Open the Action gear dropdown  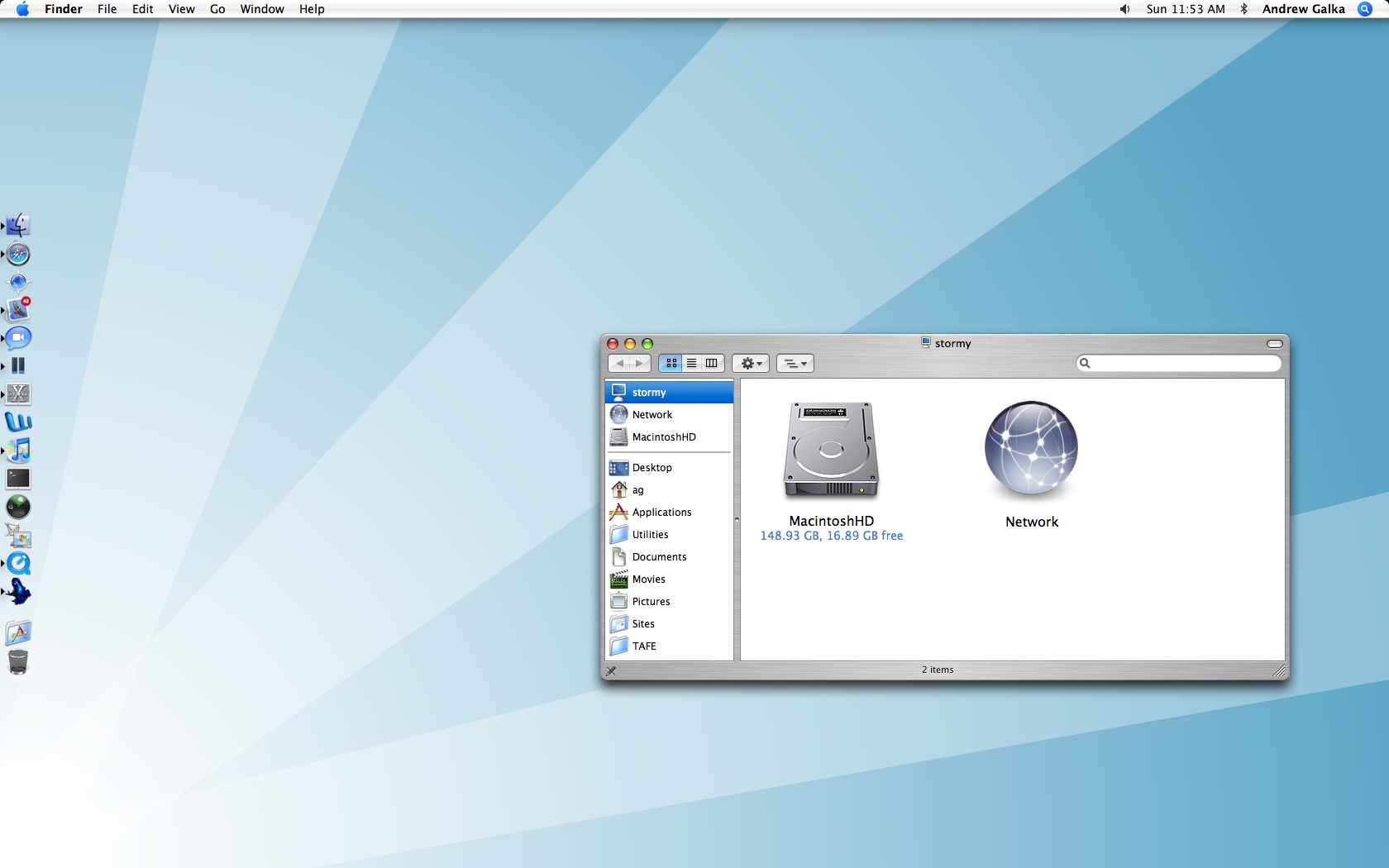[751, 363]
